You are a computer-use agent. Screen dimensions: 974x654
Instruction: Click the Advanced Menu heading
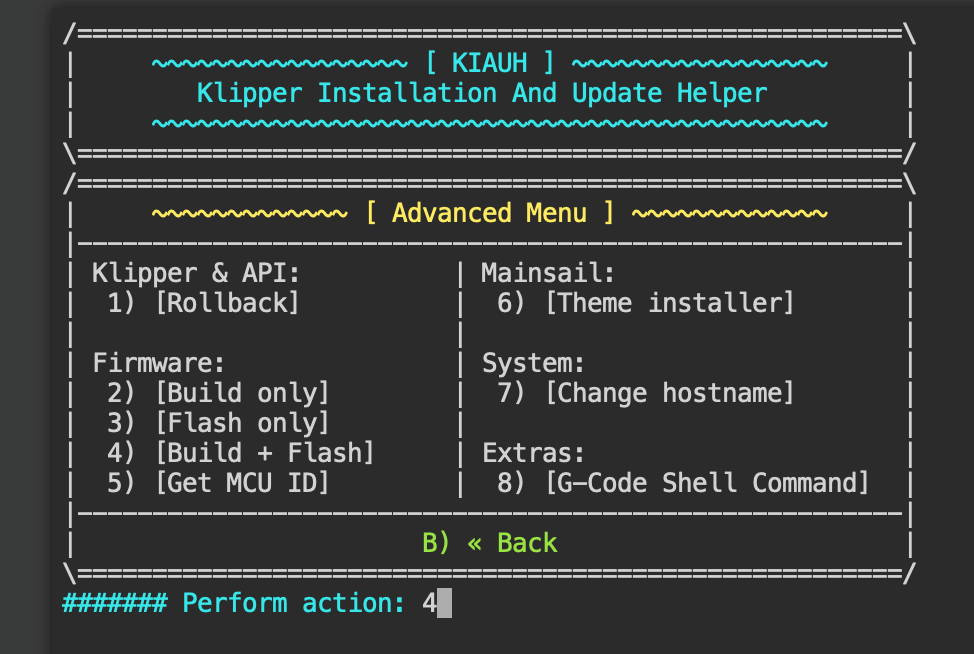(489, 213)
